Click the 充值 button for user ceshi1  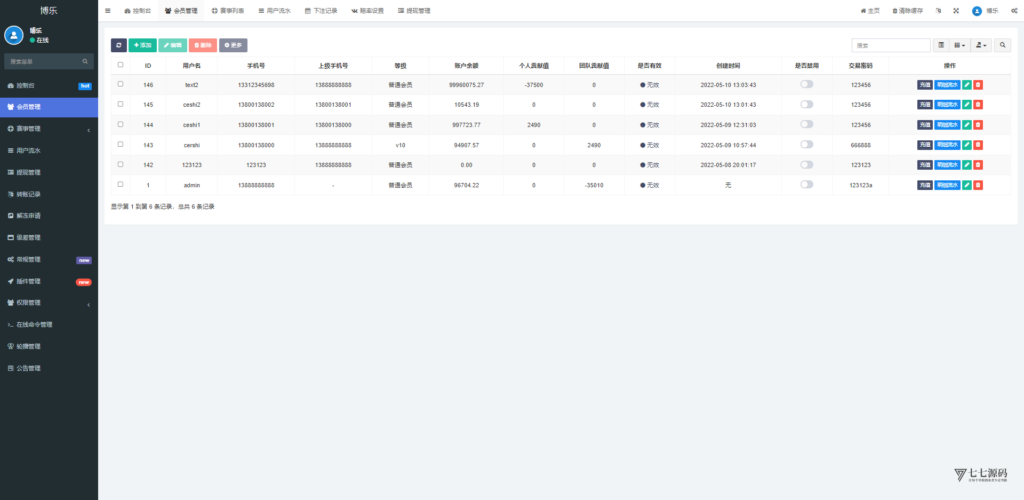924,125
